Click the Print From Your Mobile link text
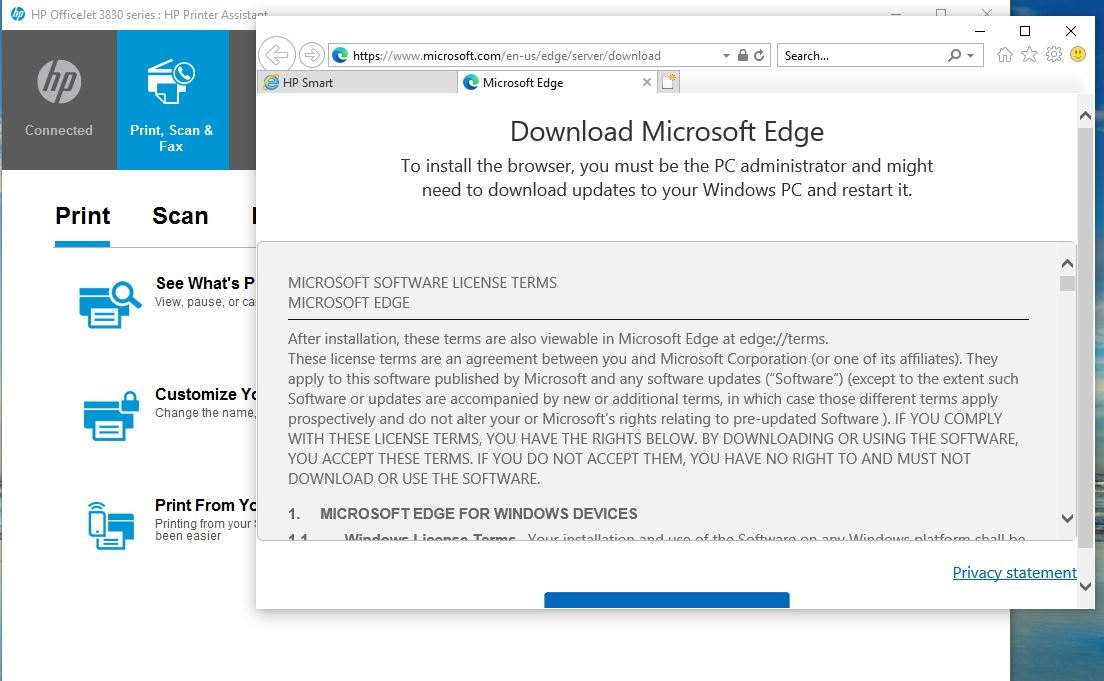 point(206,506)
